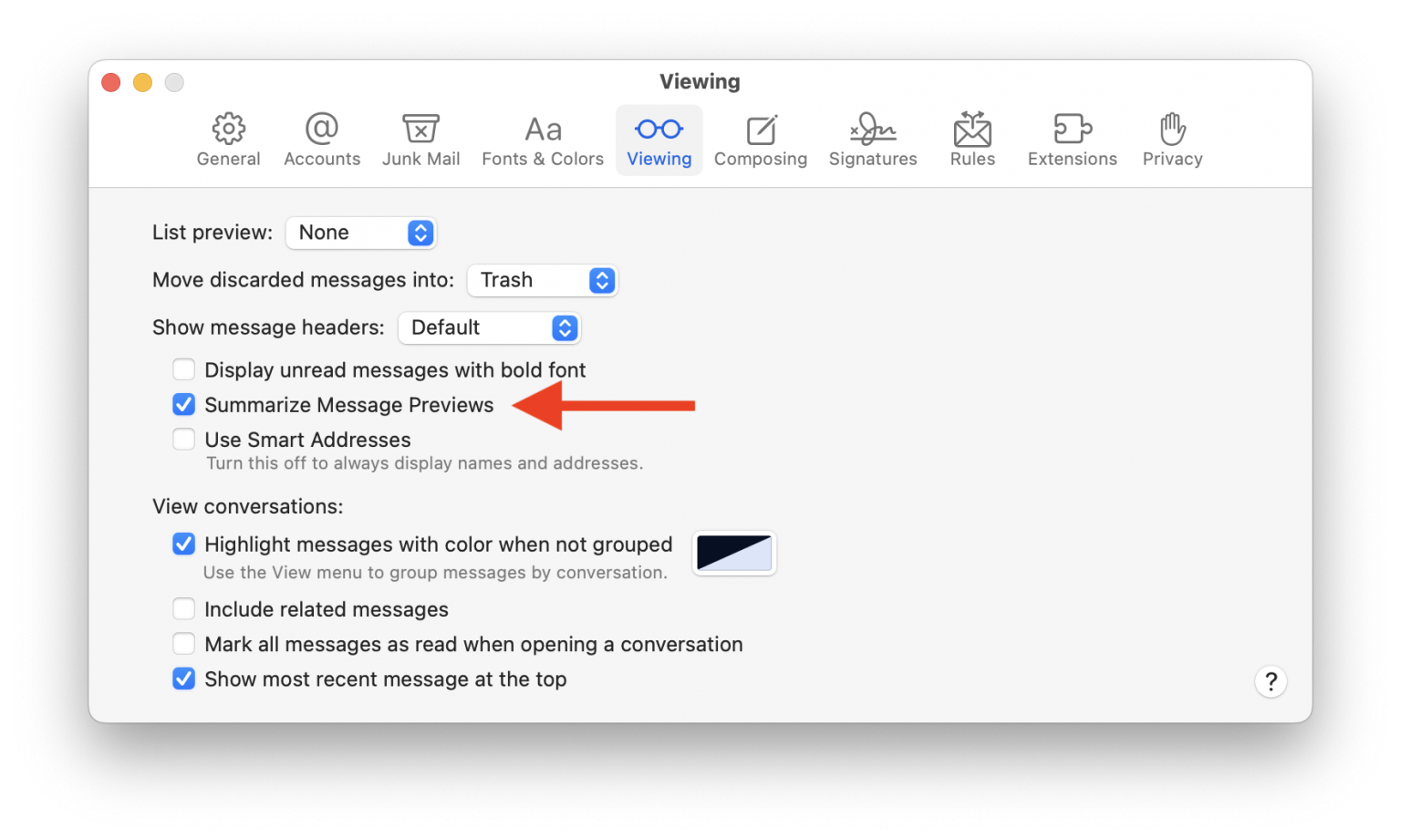The image size is (1401, 840).
Task: Open the Rules settings pane
Action: coord(971,139)
